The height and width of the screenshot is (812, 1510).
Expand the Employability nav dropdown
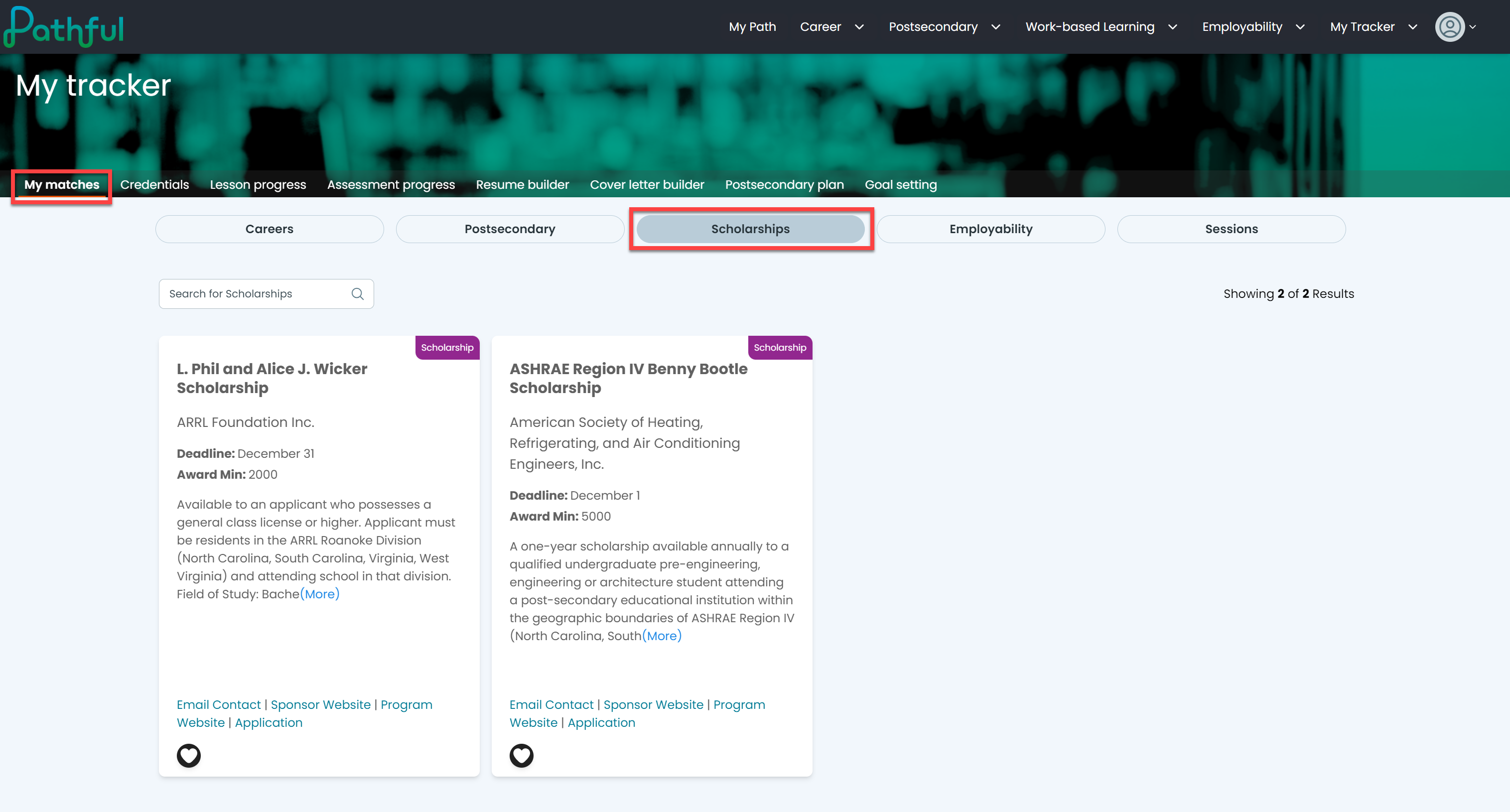1300,27
